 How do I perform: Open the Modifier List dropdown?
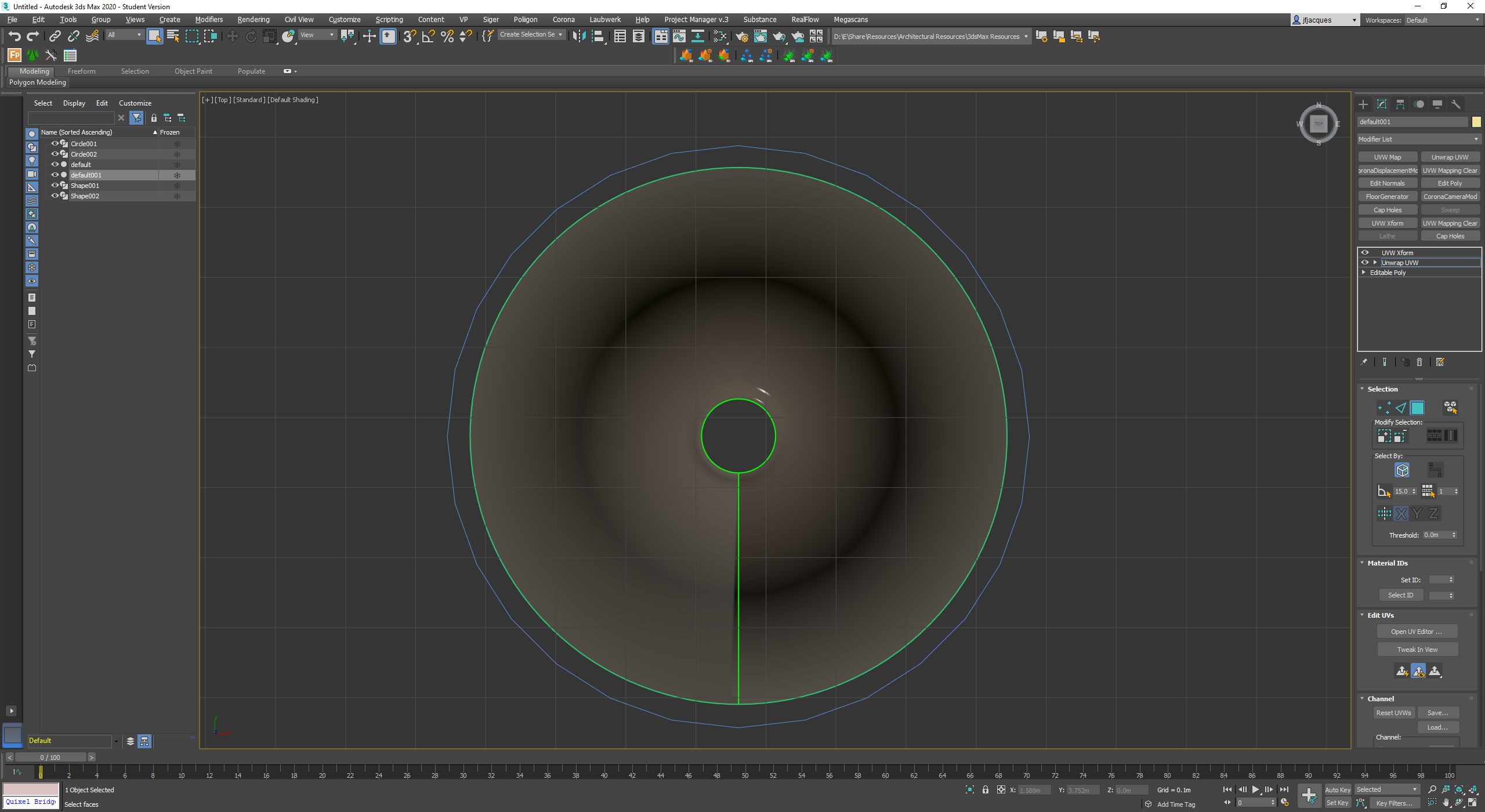tap(1419, 139)
